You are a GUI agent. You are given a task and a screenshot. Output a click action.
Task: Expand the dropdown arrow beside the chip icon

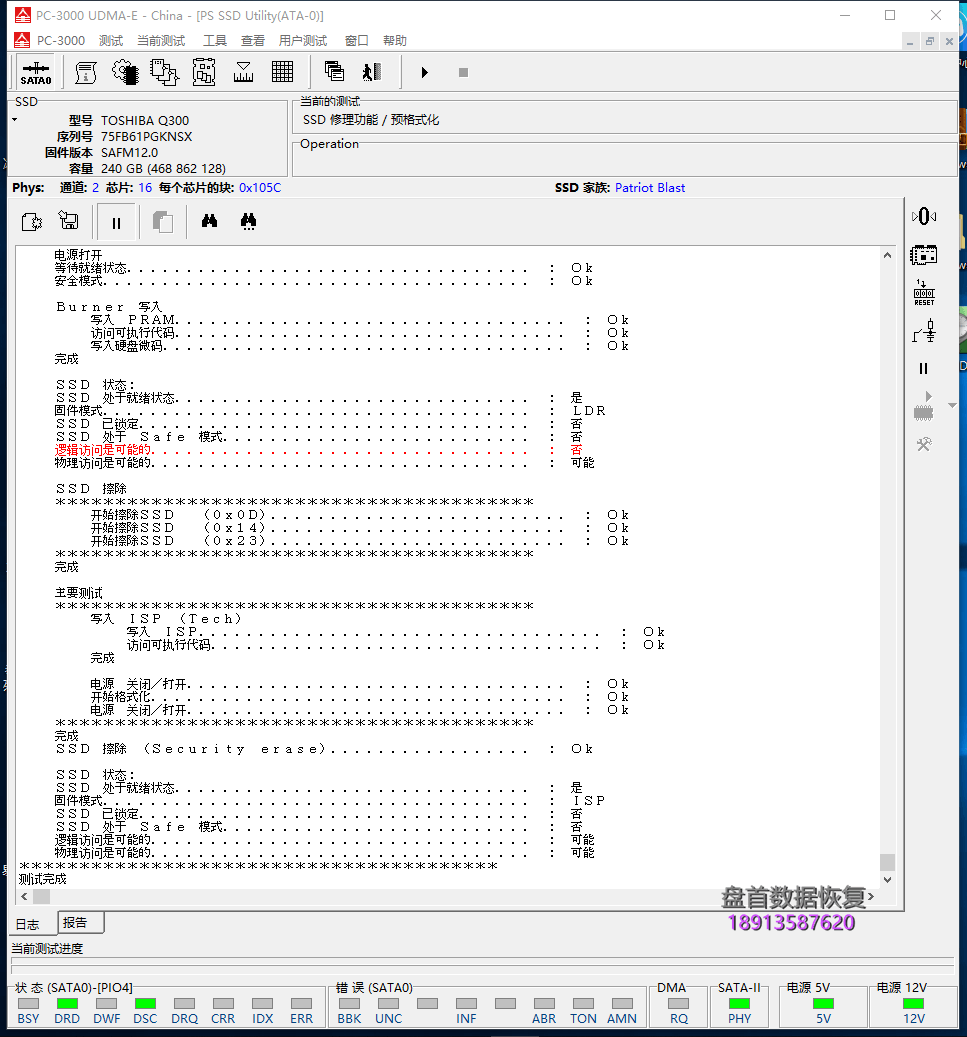click(952, 405)
